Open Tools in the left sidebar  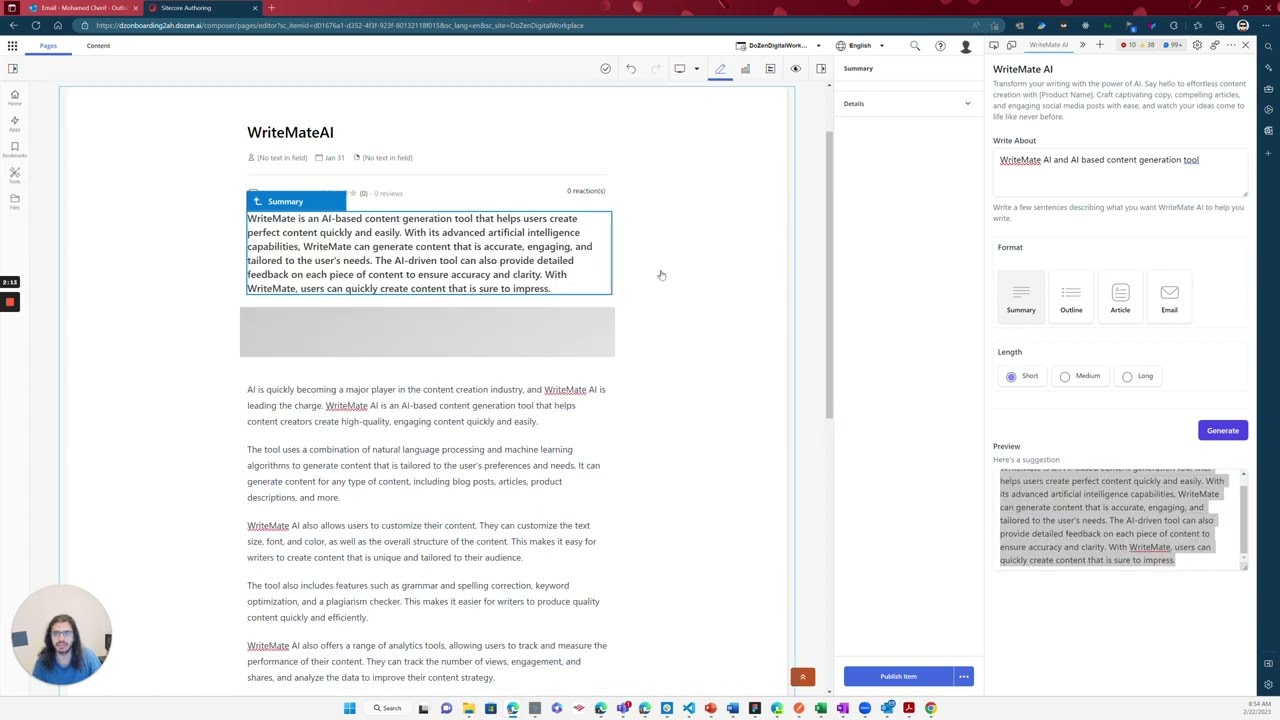(x=14, y=175)
